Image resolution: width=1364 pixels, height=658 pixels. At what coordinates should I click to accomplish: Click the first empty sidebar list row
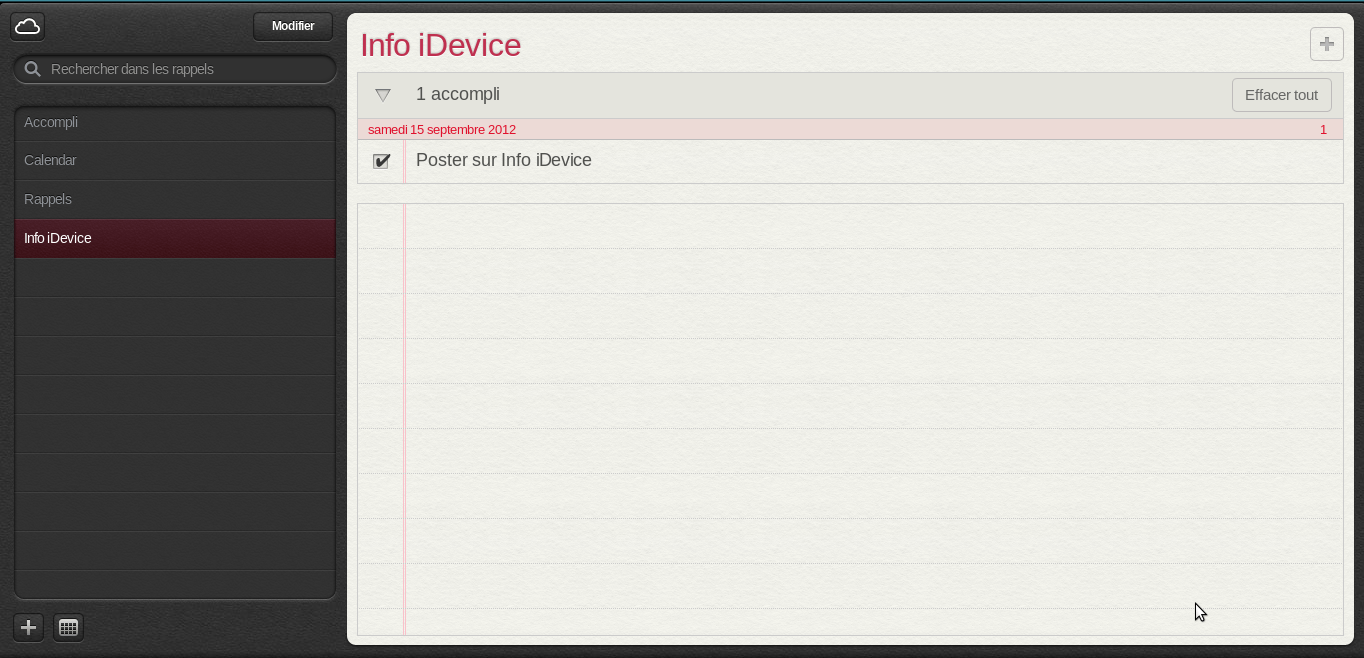click(175, 277)
